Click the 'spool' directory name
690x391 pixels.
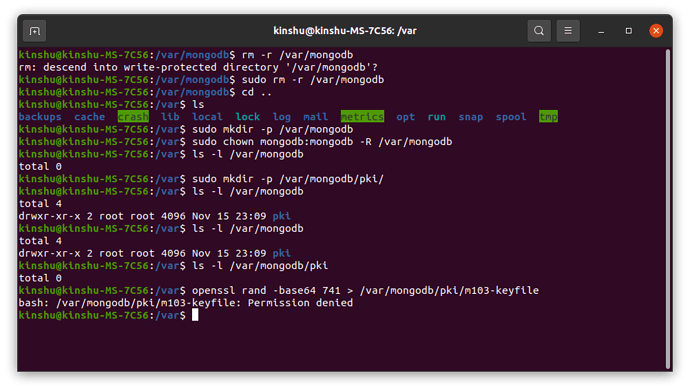point(511,117)
